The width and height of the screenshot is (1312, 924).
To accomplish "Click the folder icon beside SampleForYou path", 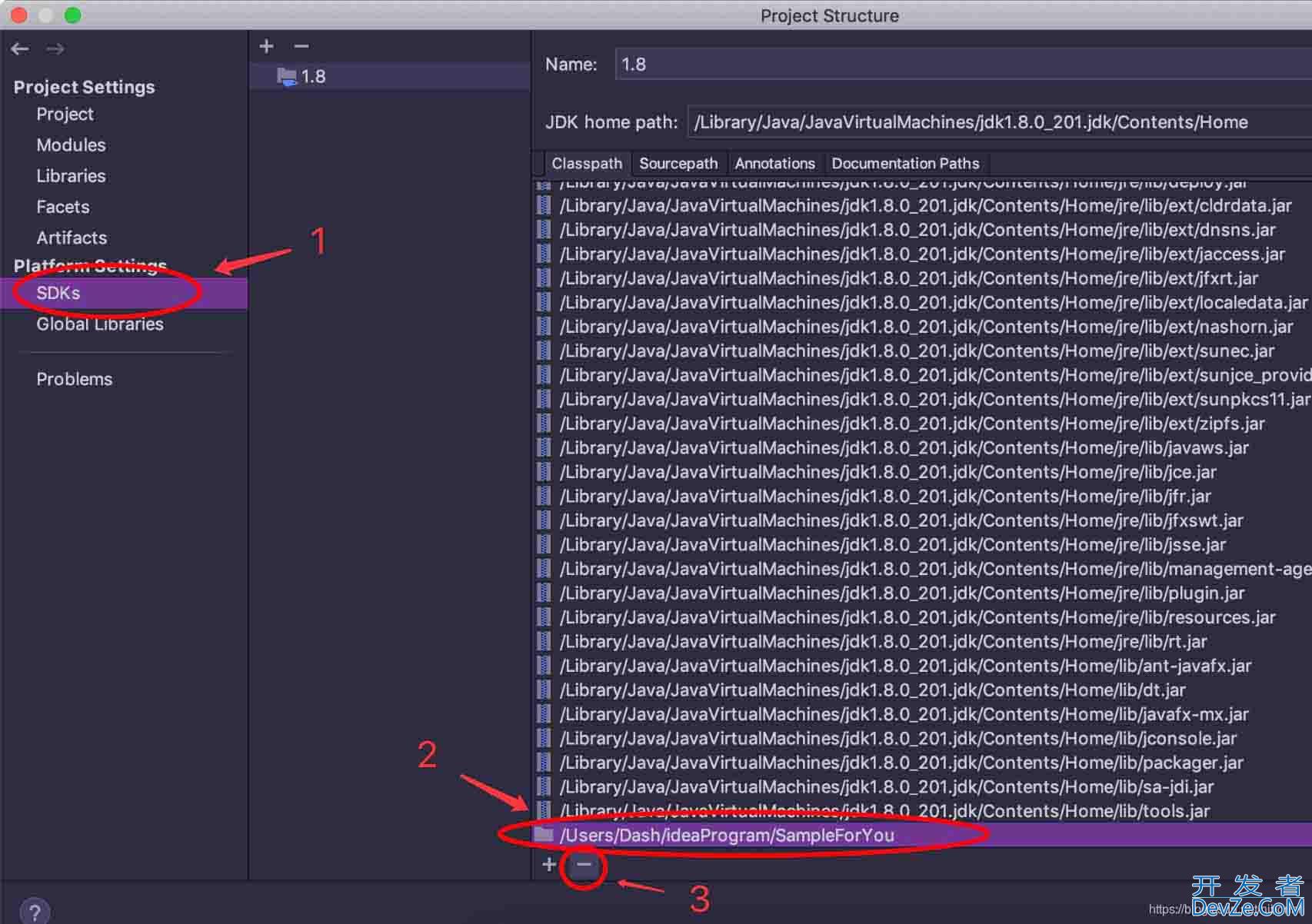I will [x=544, y=835].
